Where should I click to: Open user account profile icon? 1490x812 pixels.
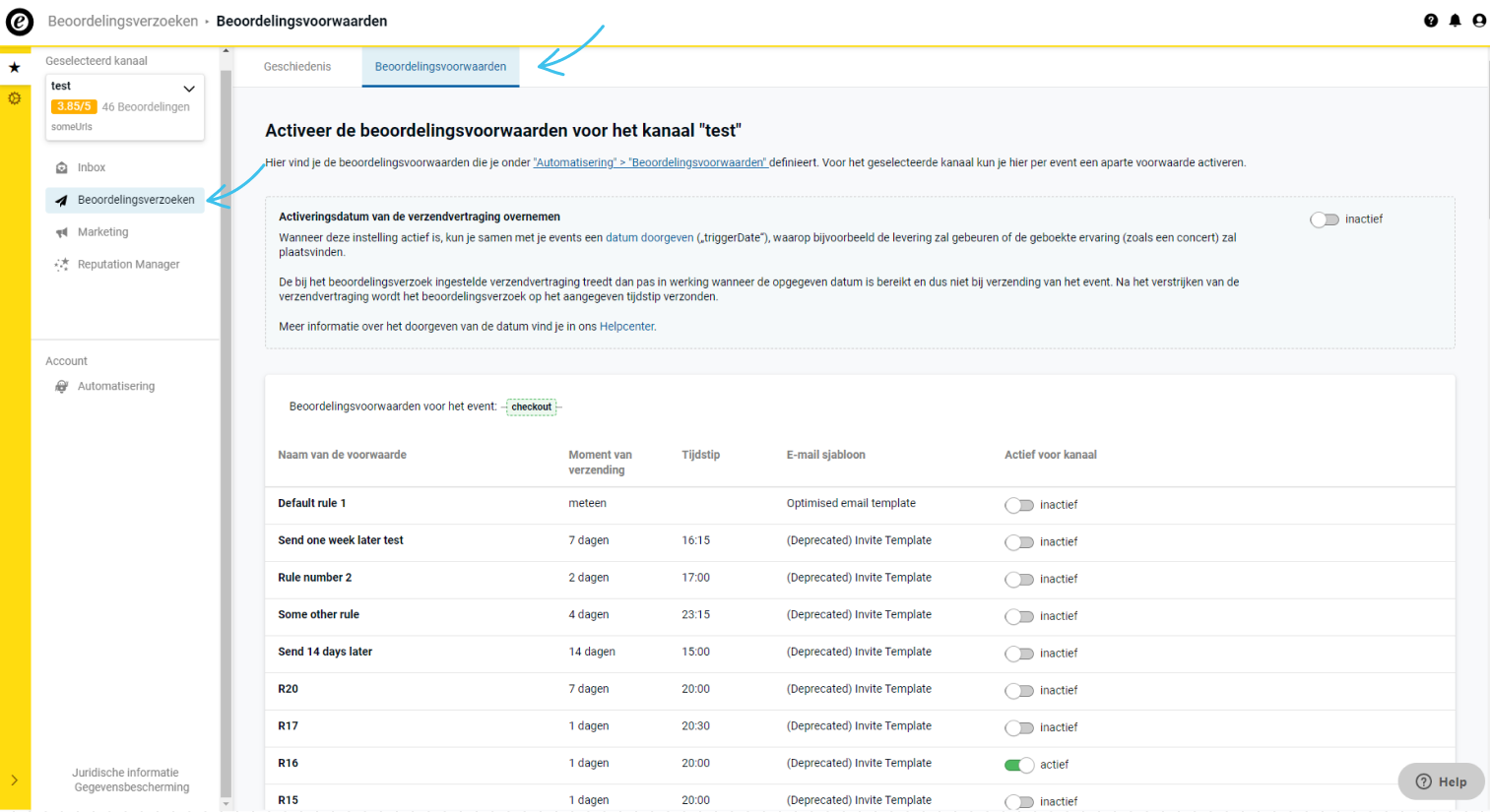[x=1479, y=21]
